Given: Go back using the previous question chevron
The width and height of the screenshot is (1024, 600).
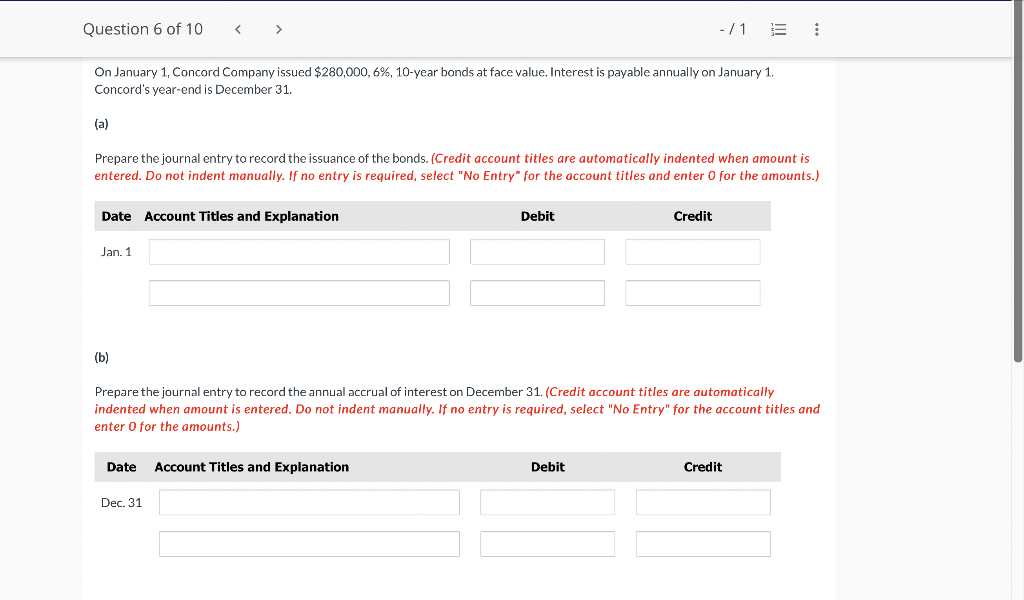Looking at the screenshot, I should (x=237, y=29).
